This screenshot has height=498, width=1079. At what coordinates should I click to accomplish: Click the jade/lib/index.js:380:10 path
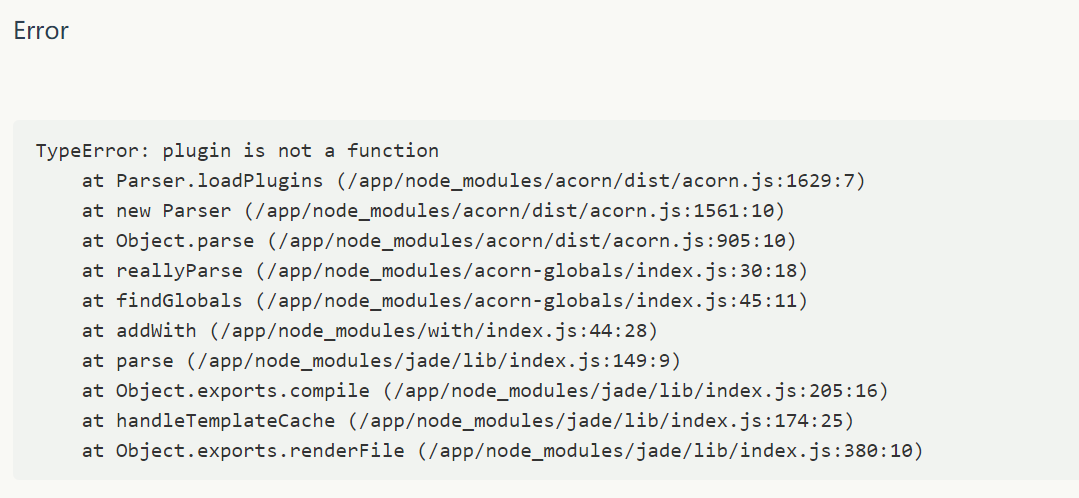click(670, 451)
